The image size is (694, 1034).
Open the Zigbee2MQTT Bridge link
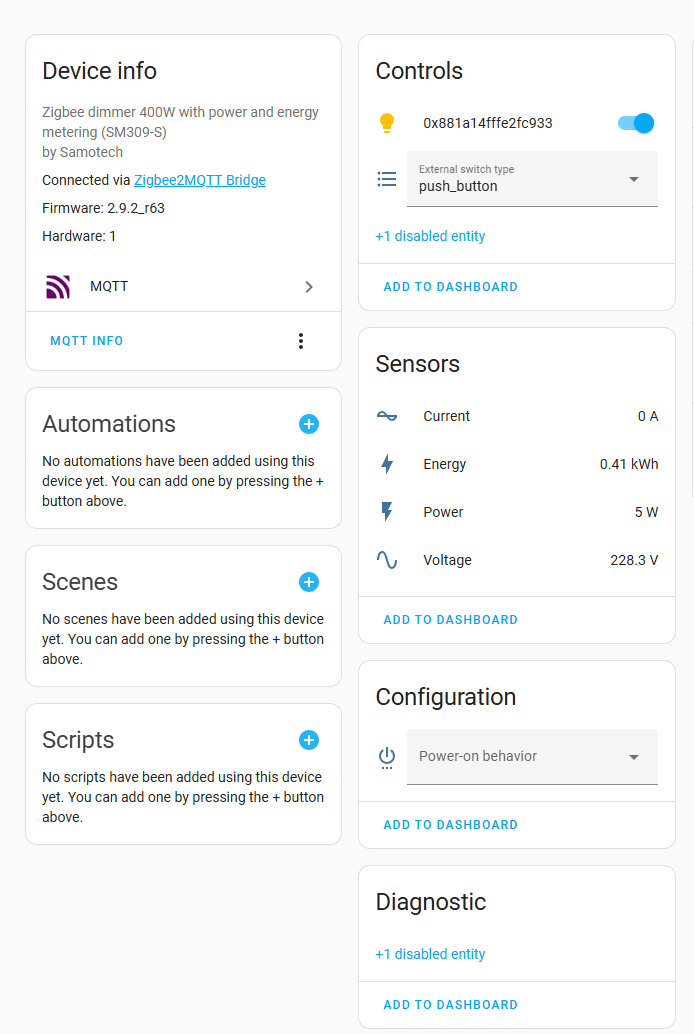click(200, 180)
